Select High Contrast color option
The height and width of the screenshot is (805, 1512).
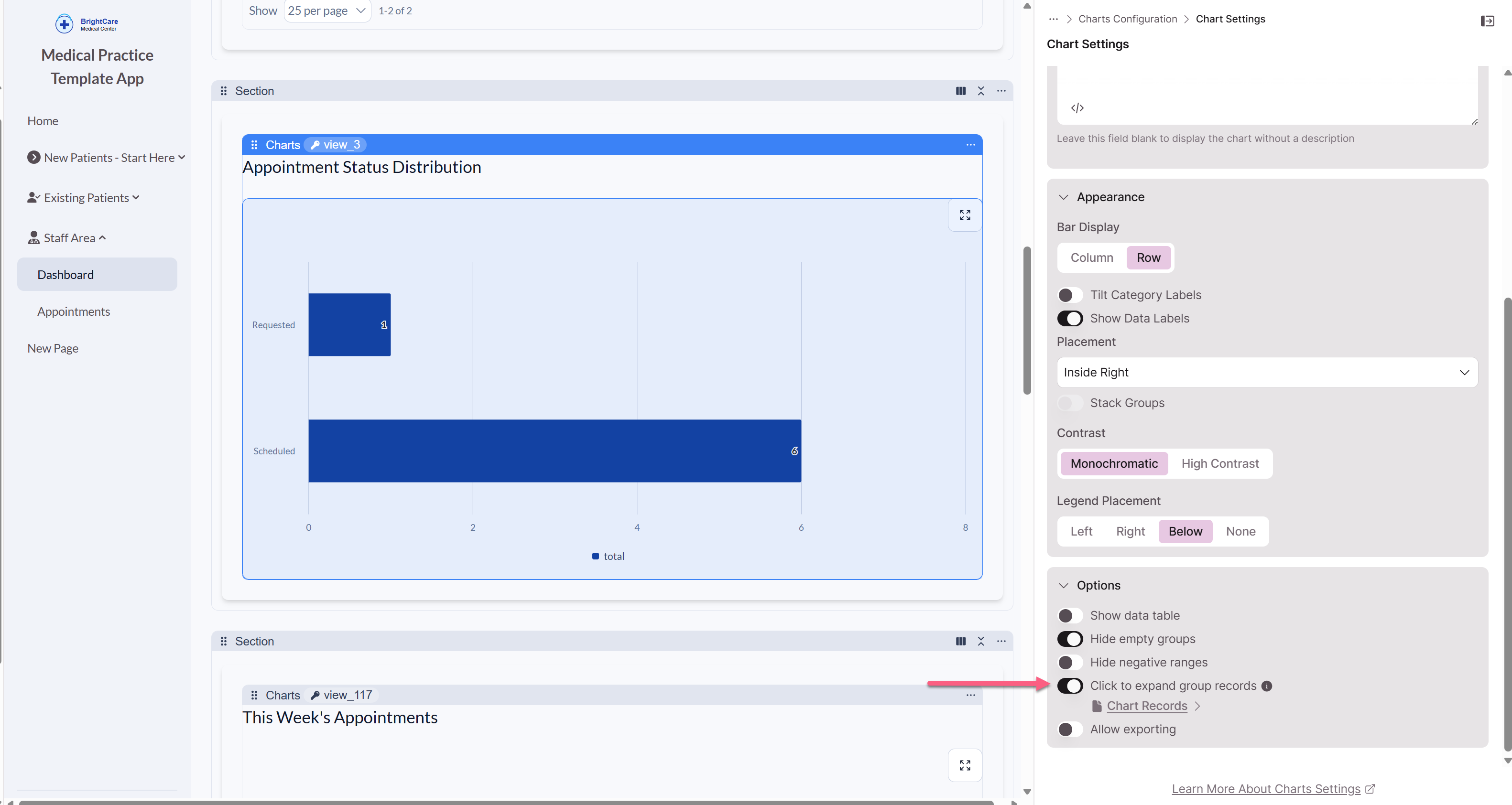click(x=1220, y=463)
